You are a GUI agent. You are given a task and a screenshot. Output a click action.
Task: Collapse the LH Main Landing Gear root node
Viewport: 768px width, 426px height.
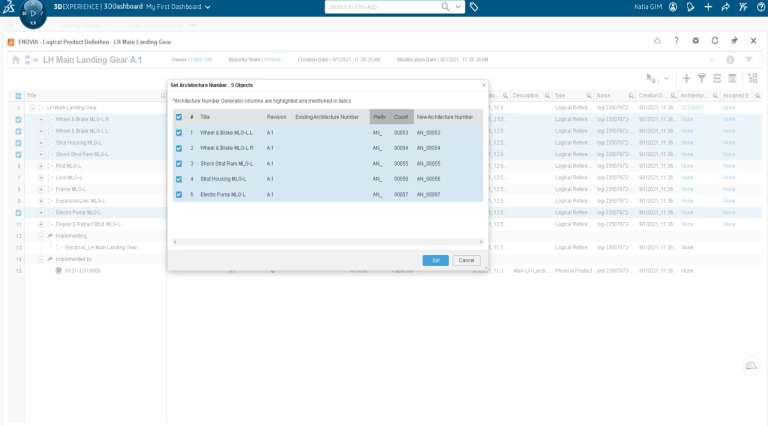pyautogui.click(x=32, y=107)
